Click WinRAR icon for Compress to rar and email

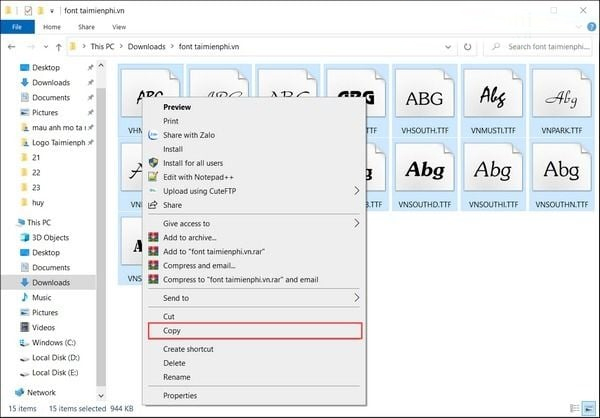click(x=153, y=279)
